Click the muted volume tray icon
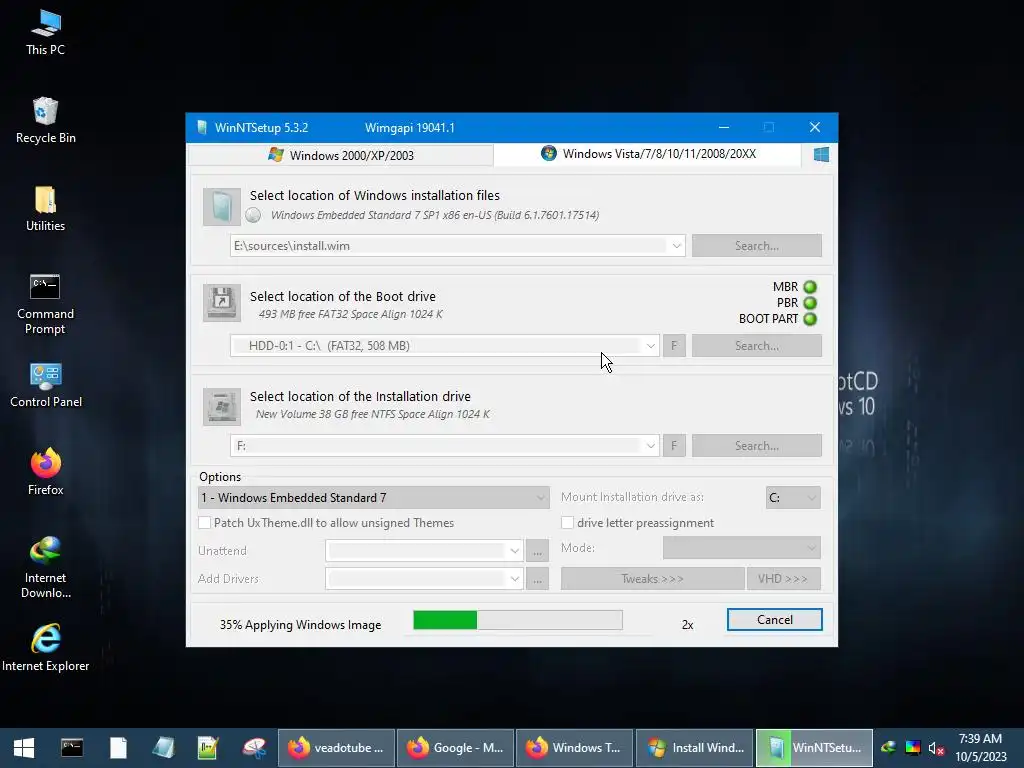 936,748
